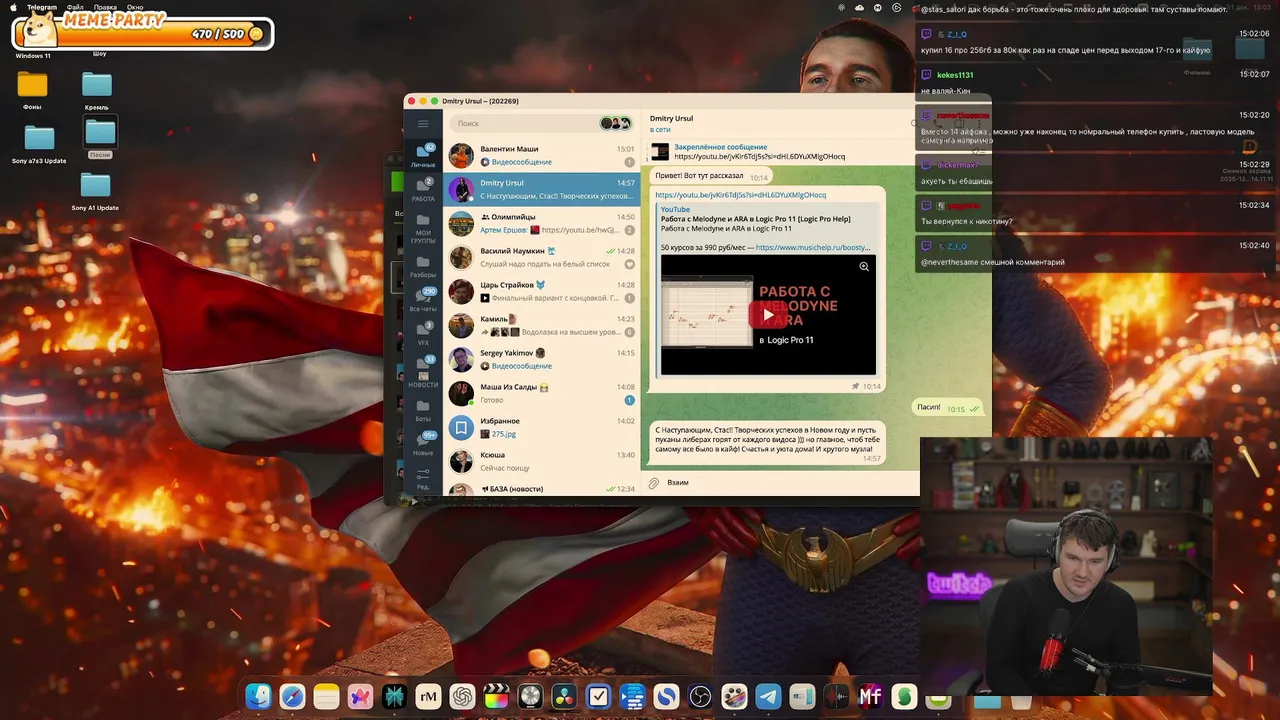Play the Melodyne YouTube video preview
The image size is (1280, 720).
pos(768,315)
